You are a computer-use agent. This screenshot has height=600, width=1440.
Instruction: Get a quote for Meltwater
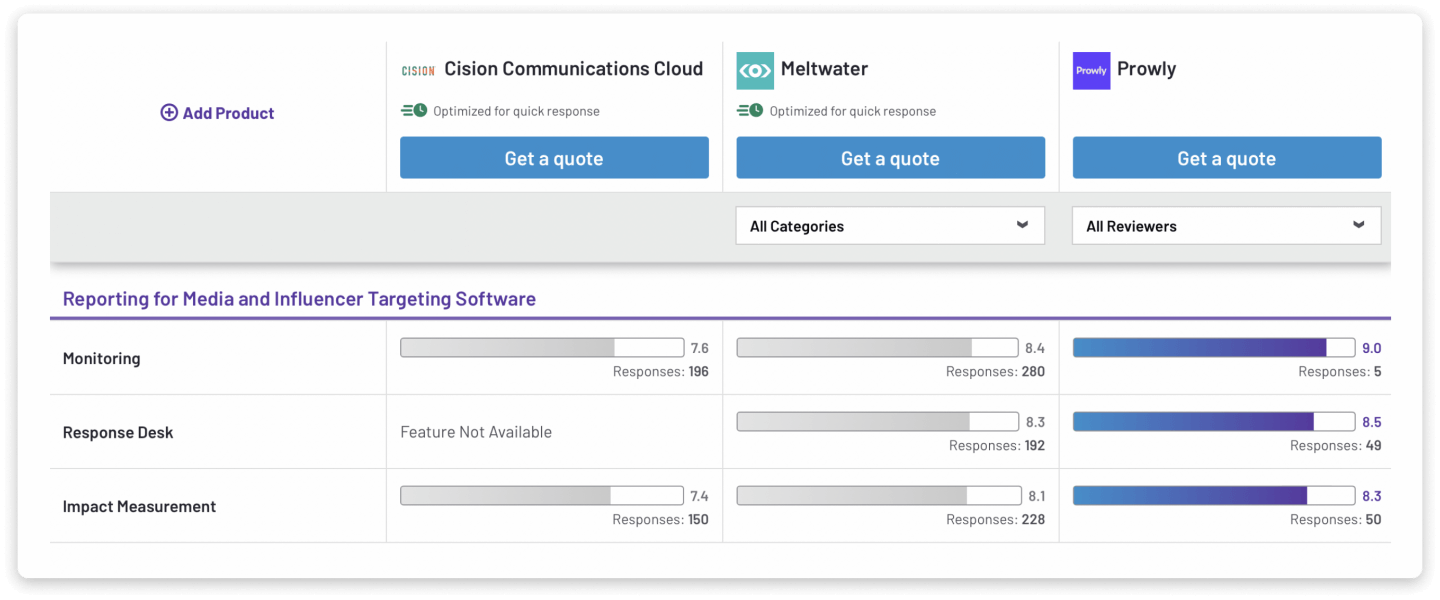(x=890, y=158)
